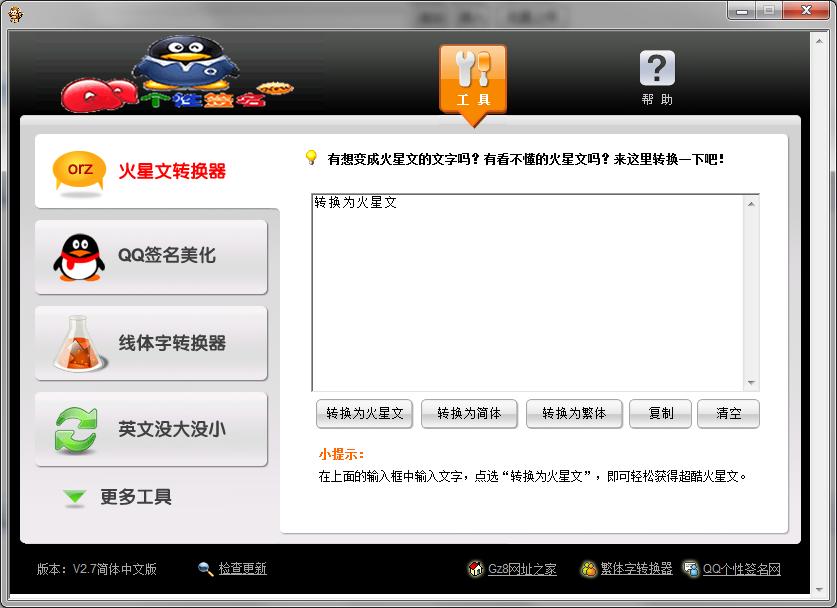The width and height of the screenshot is (837, 608).
Task: Minimize the application window
Action: (x=741, y=11)
